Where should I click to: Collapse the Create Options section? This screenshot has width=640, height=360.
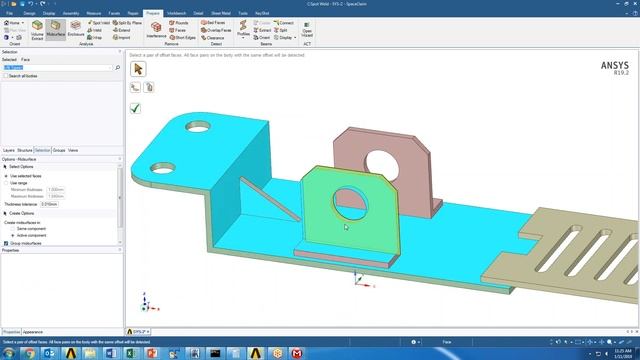click(5, 213)
